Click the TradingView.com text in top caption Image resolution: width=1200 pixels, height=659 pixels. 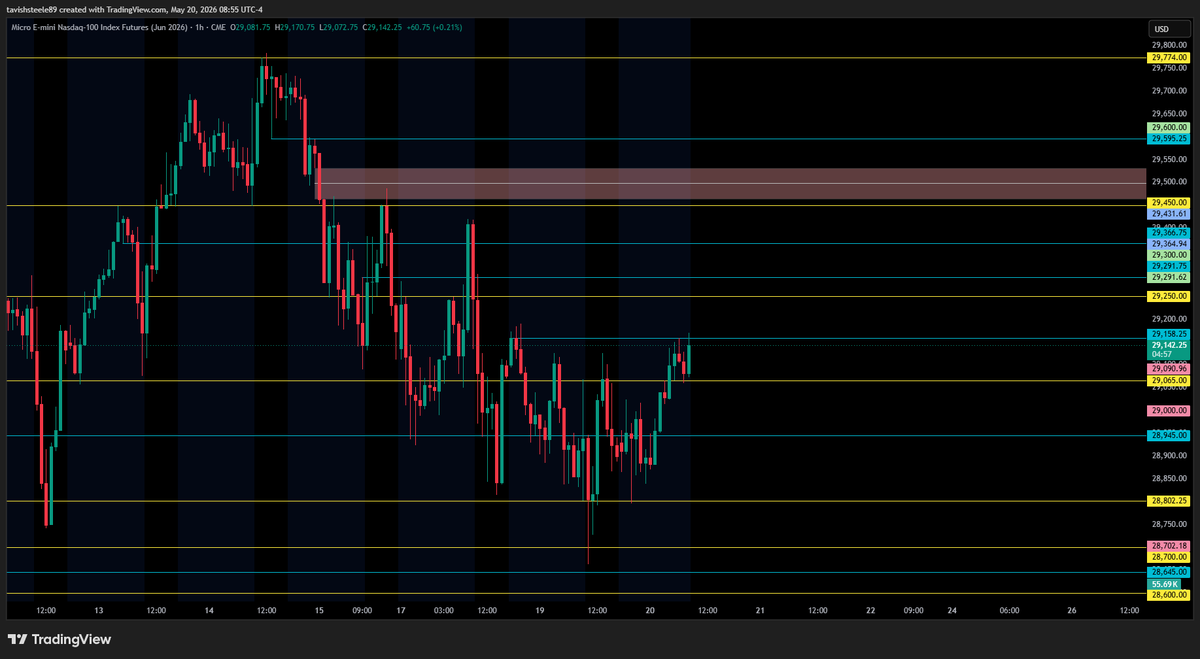[138, 9]
